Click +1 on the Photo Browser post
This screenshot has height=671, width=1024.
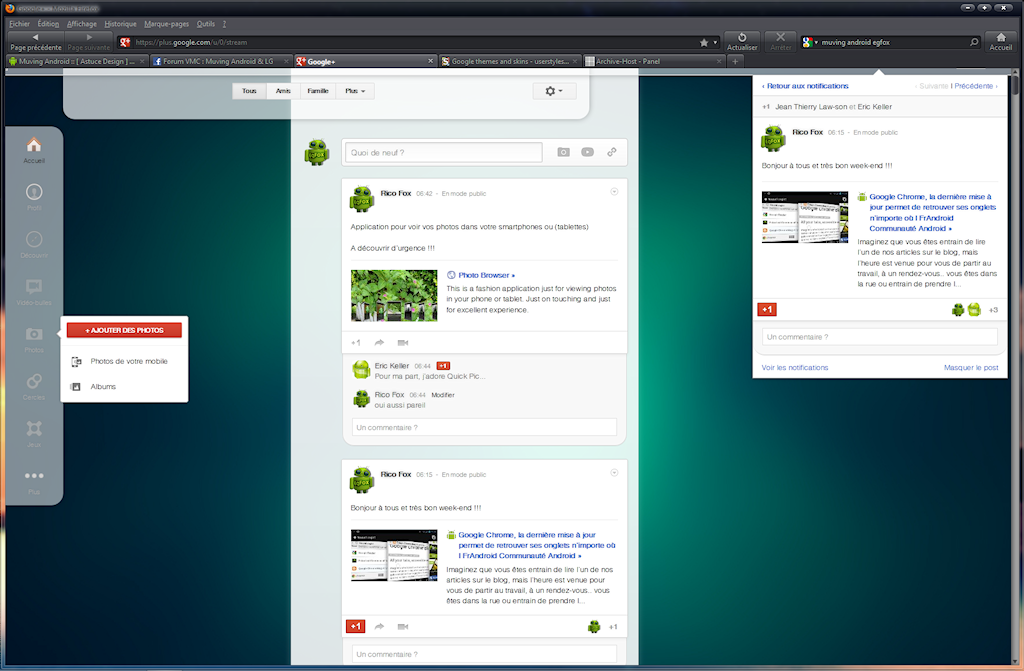pyautogui.click(x=355, y=342)
